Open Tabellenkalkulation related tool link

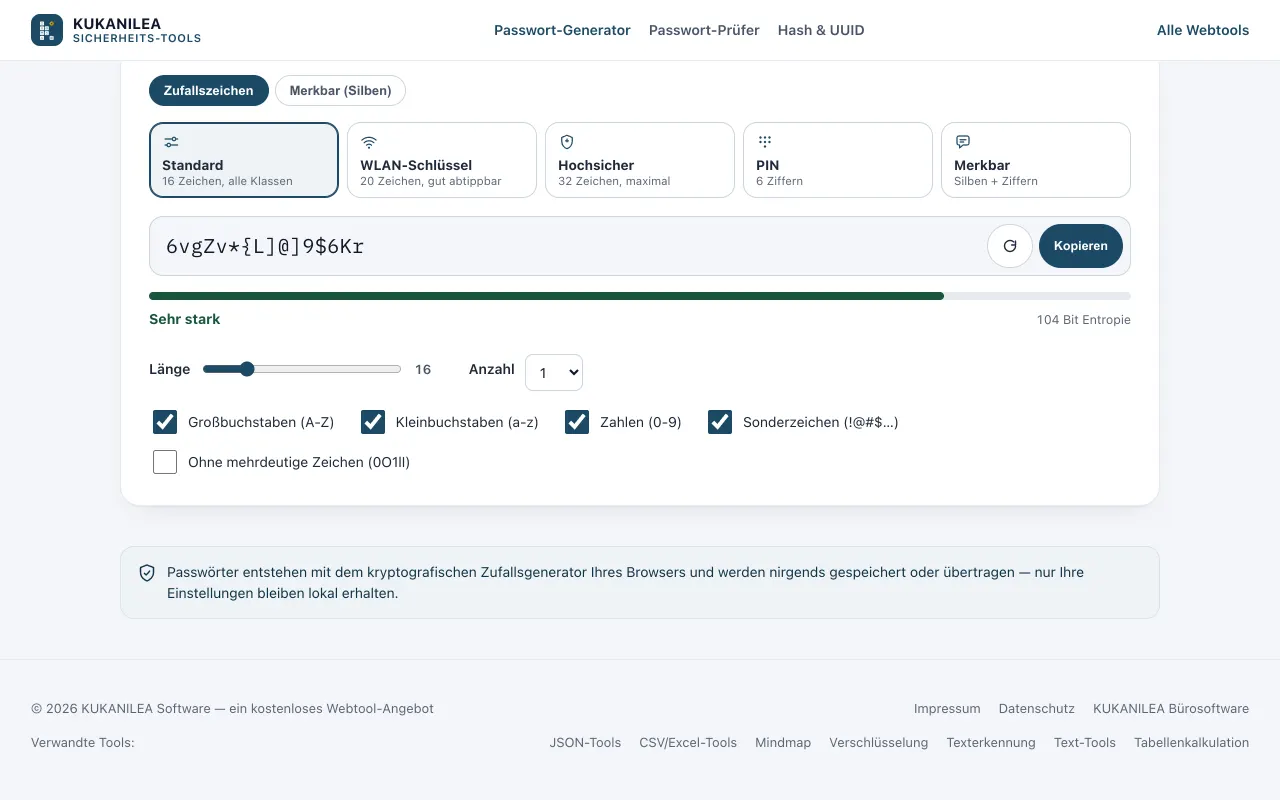point(1192,742)
